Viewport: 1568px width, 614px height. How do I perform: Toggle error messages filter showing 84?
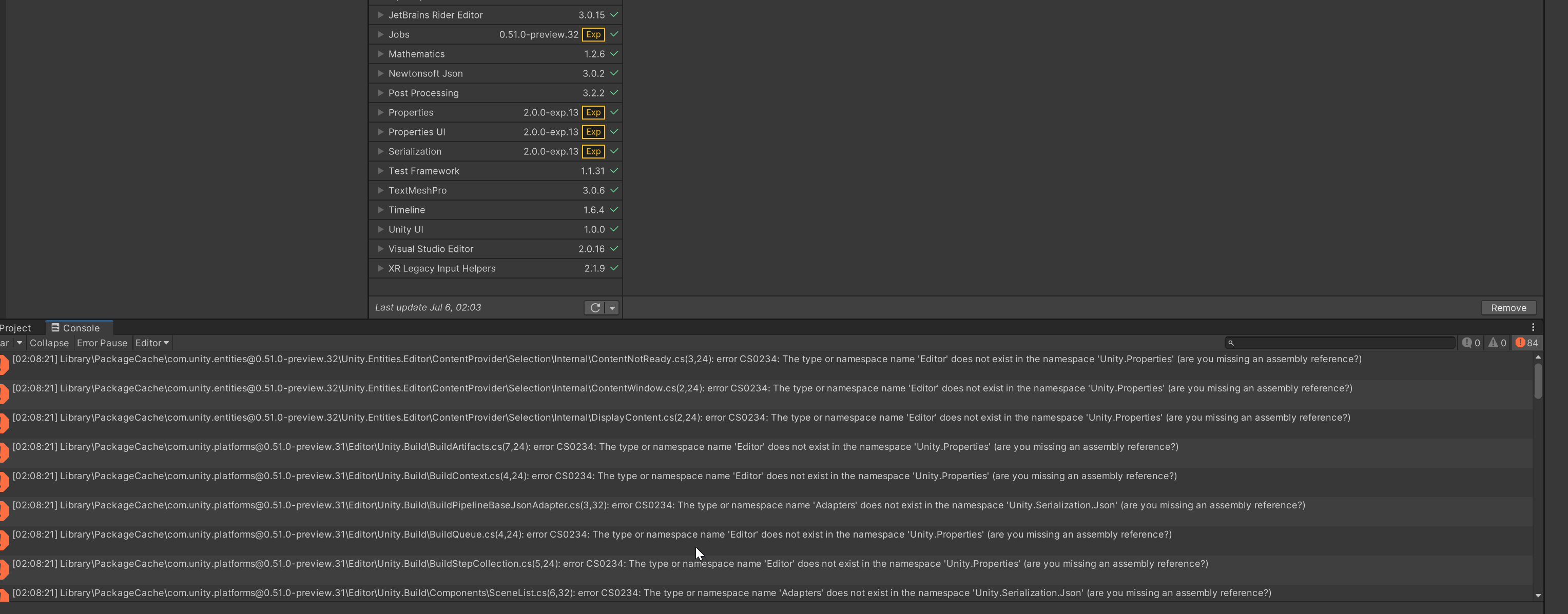(x=1526, y=343)
